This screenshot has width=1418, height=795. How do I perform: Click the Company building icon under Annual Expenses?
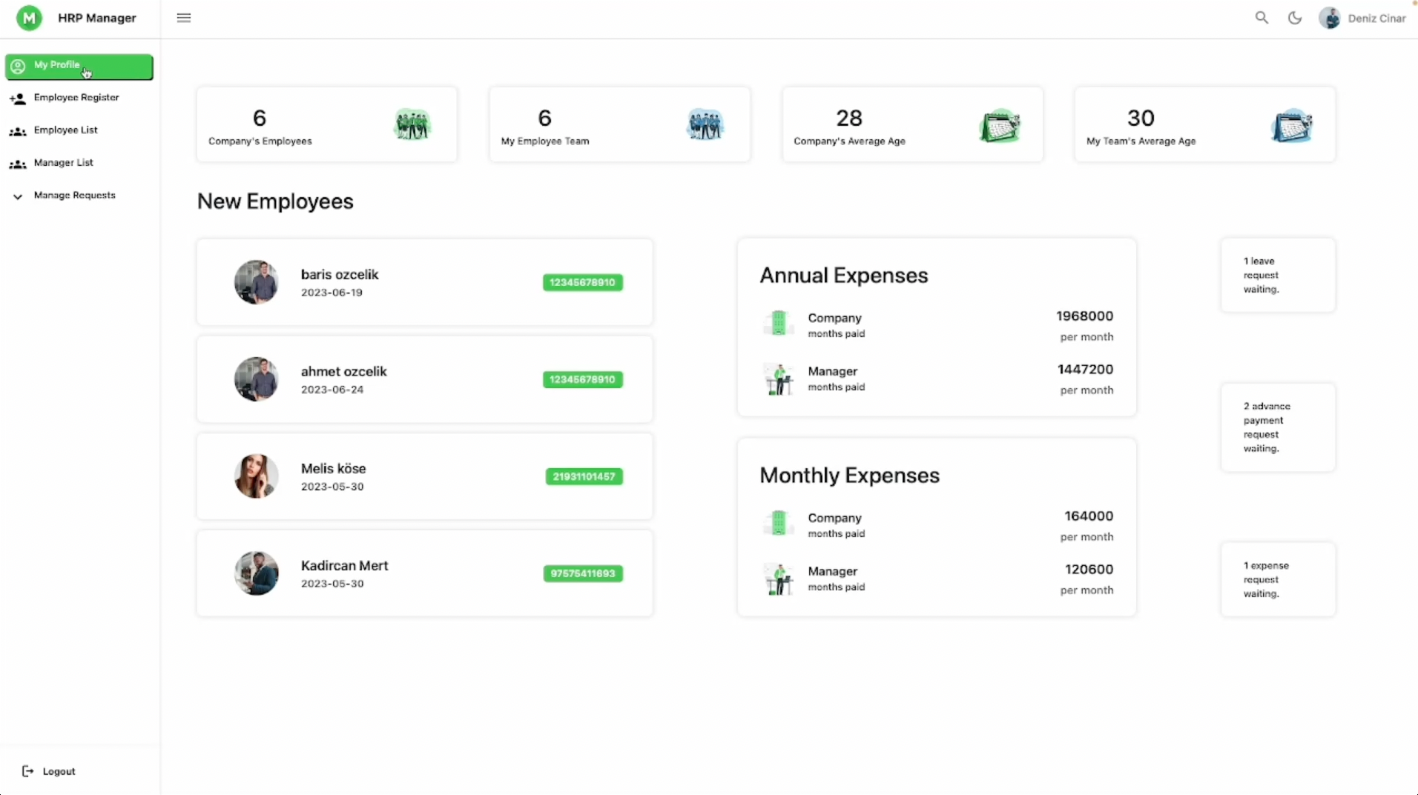pos(778,324)
